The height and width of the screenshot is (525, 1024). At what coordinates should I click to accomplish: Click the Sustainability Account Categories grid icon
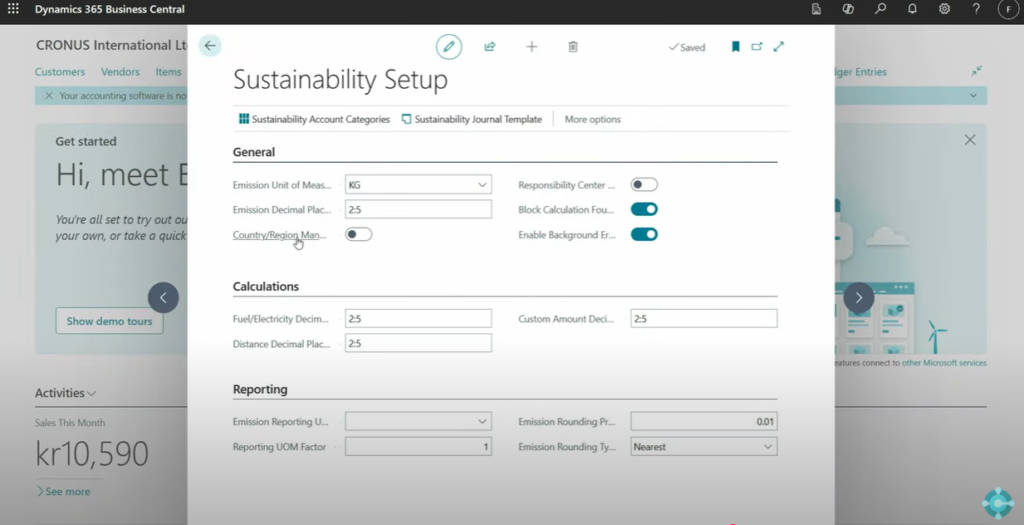tap(244, 119)
